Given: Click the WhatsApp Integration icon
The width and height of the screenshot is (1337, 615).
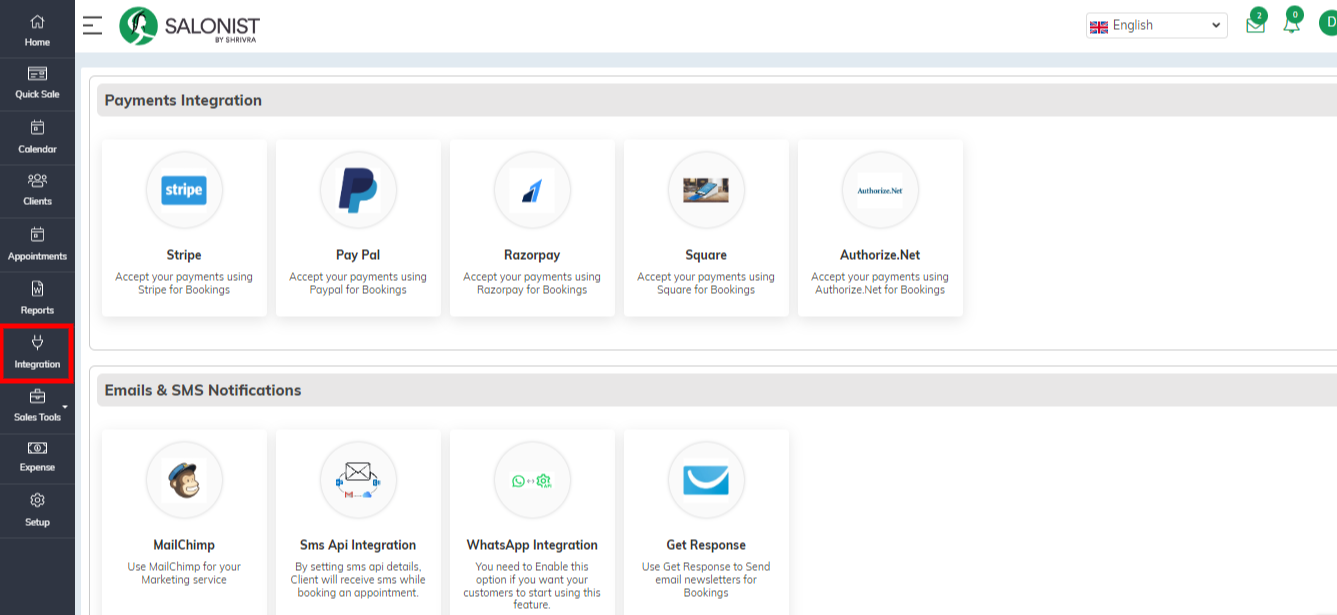Looking at the screenshot, I should (x=532, y=480).
